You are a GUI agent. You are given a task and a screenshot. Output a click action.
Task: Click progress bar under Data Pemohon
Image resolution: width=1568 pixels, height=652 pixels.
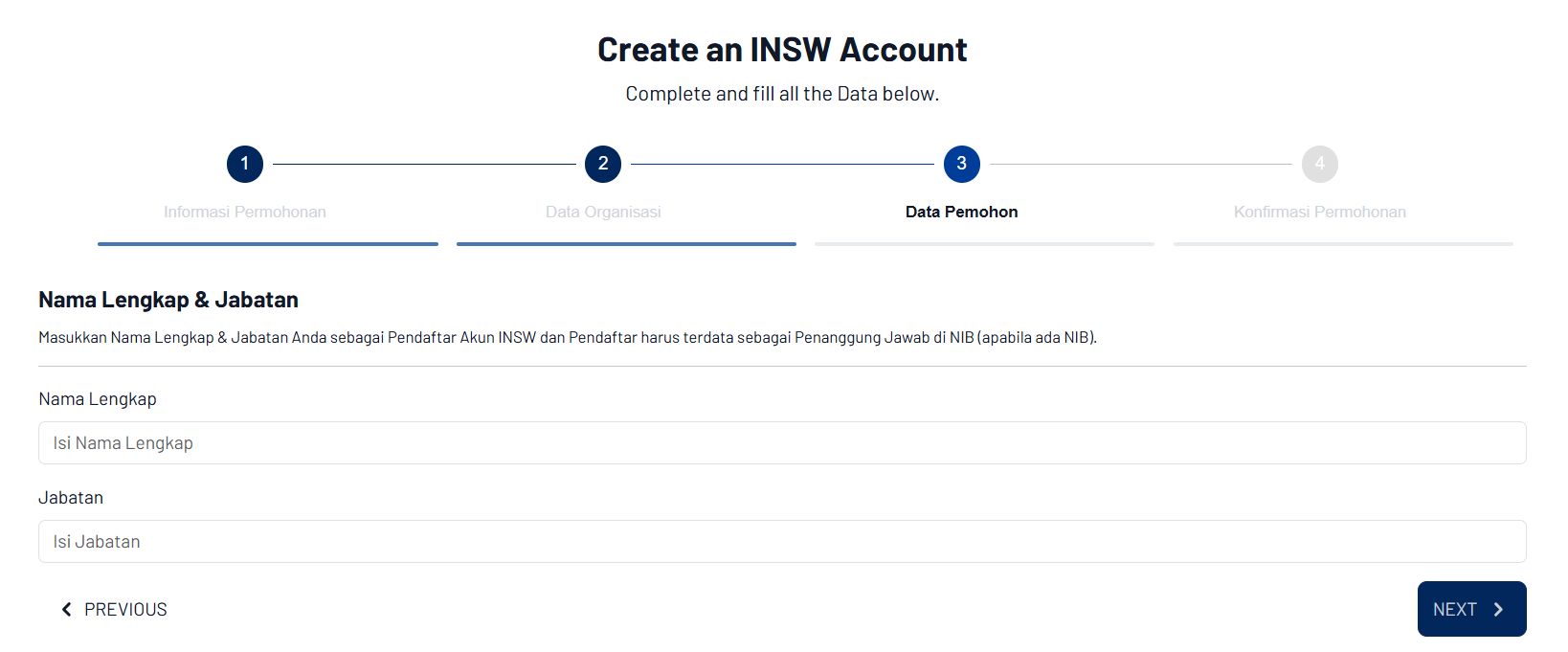[984, 244]
